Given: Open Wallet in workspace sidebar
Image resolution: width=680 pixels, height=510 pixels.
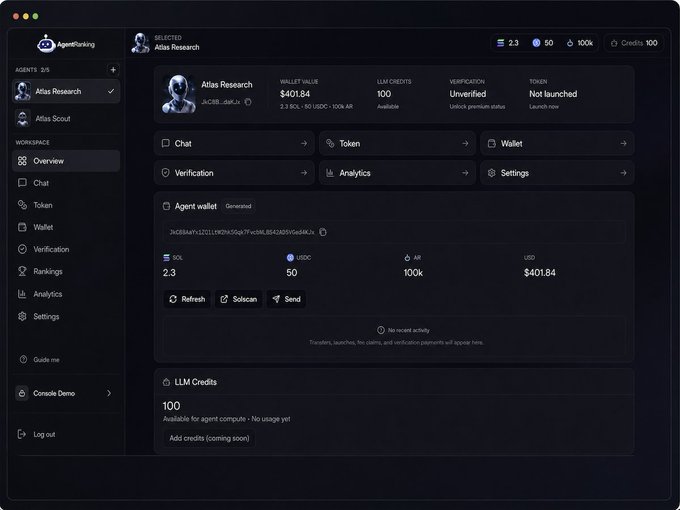Looking at the screenshot, I should [x=66, y=227].
